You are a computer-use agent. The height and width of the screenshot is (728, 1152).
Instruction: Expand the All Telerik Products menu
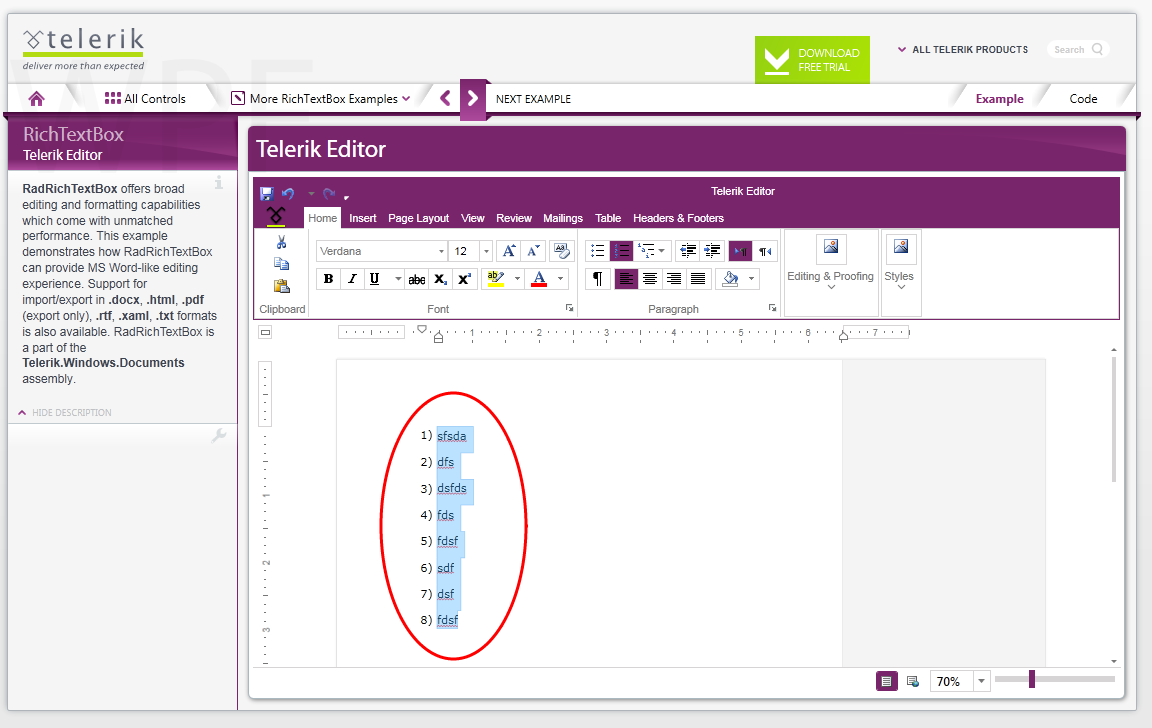[963, 50]
